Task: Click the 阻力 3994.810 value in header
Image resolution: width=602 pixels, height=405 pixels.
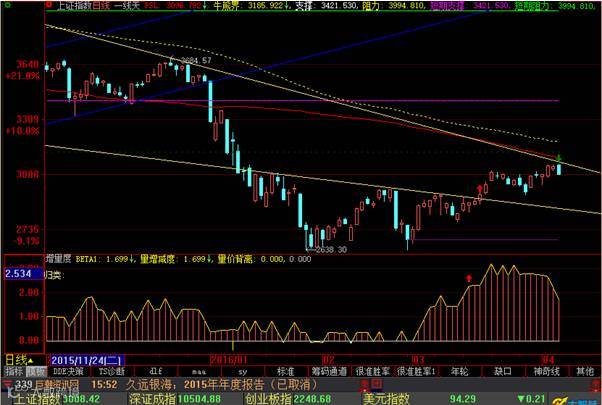Action: pyautogui.click(x=394, y=6)
